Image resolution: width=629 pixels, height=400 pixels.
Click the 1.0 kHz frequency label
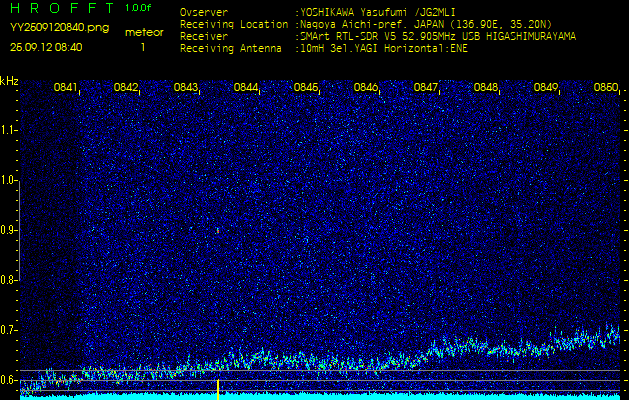pos(9,181)
